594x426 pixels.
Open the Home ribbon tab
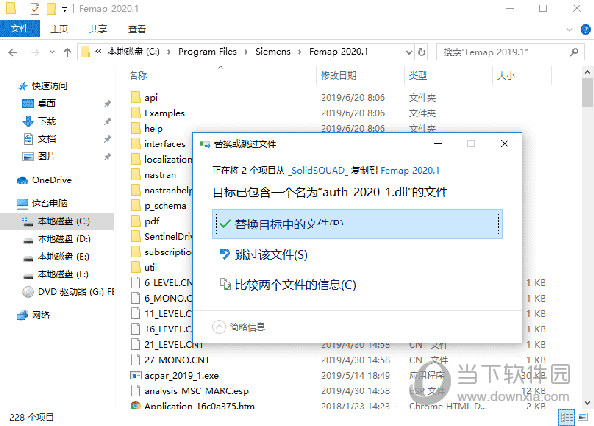[59, 29]
